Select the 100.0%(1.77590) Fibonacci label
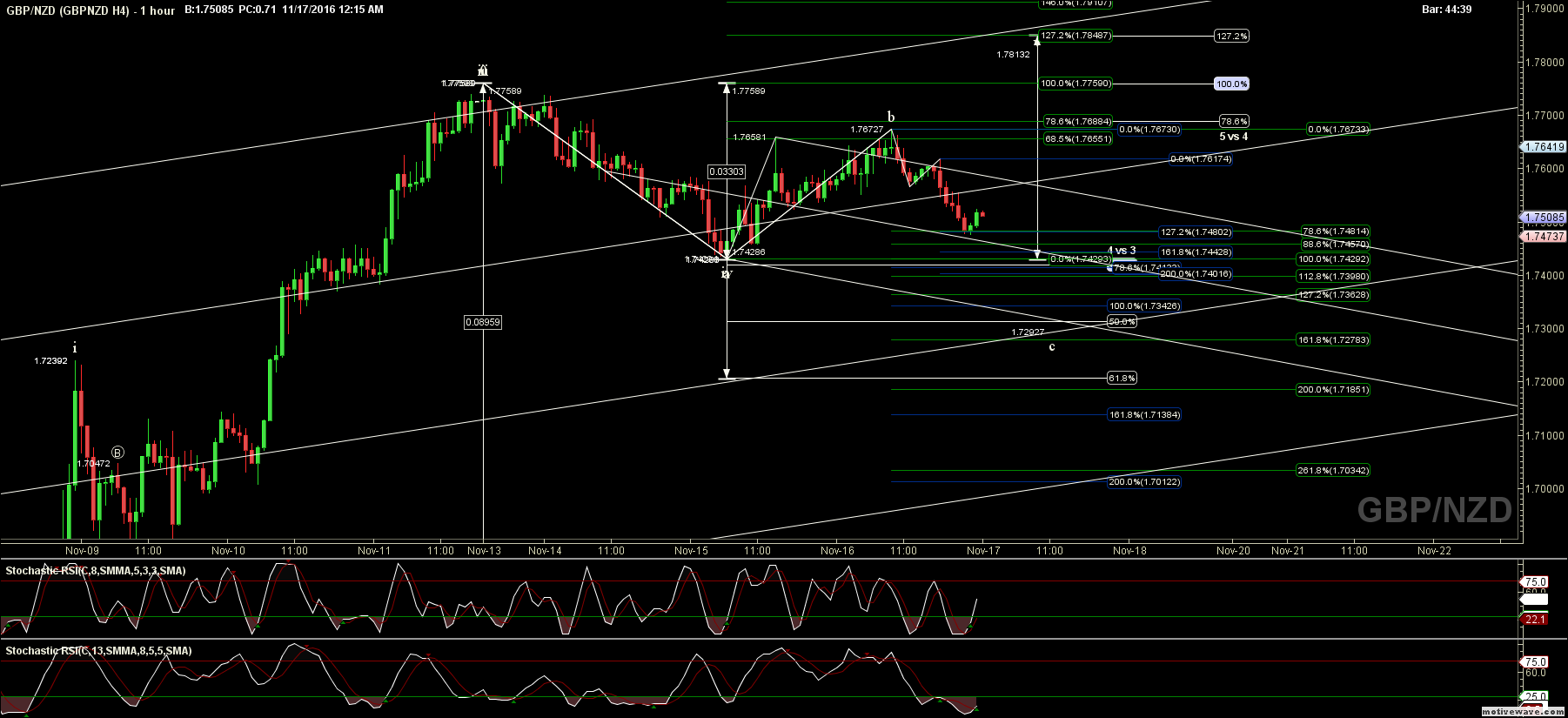Screen dimensions: 1568x718 coord(1075,84)
